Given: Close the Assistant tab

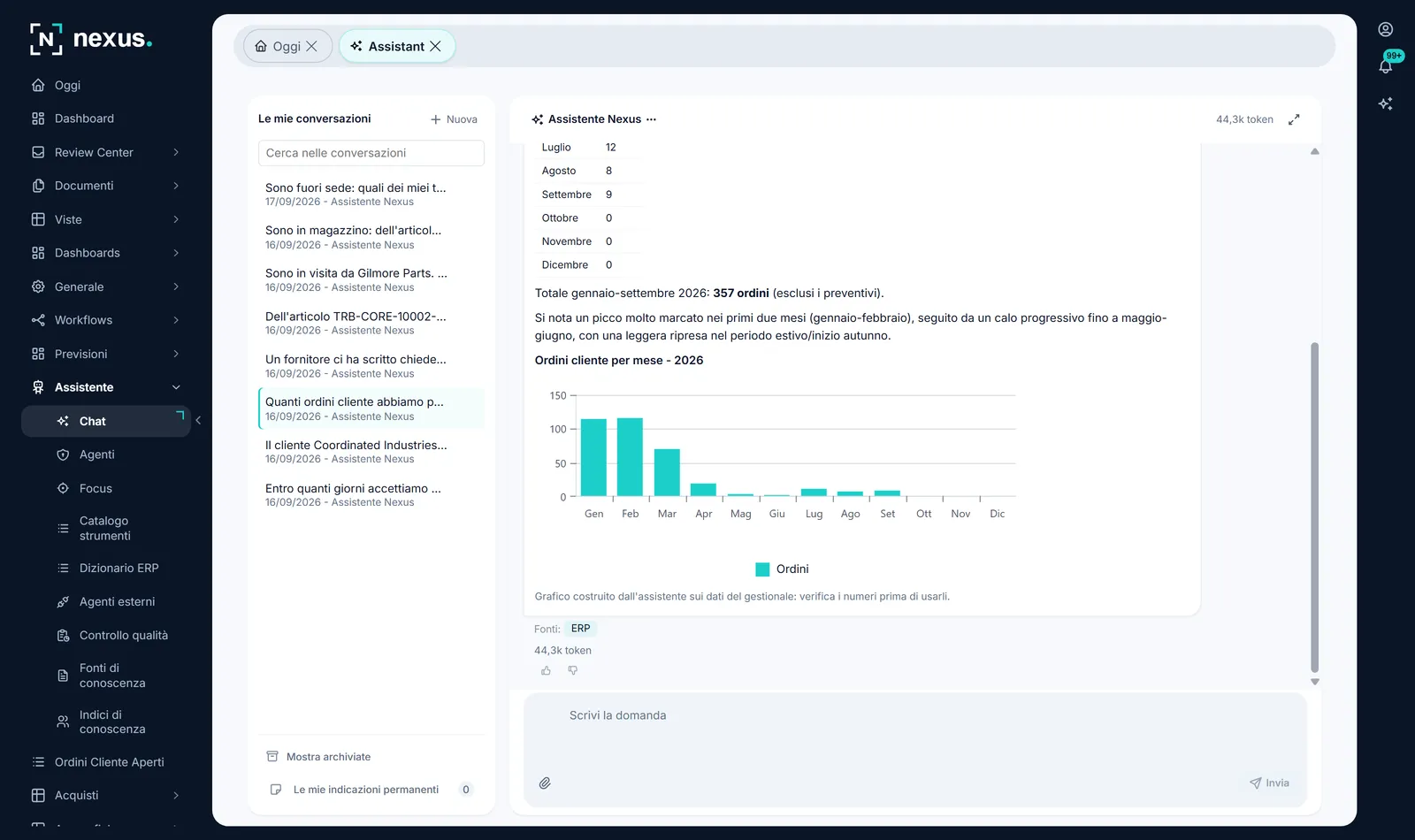Looking at the screenshot, I should (x=435, y=46).
